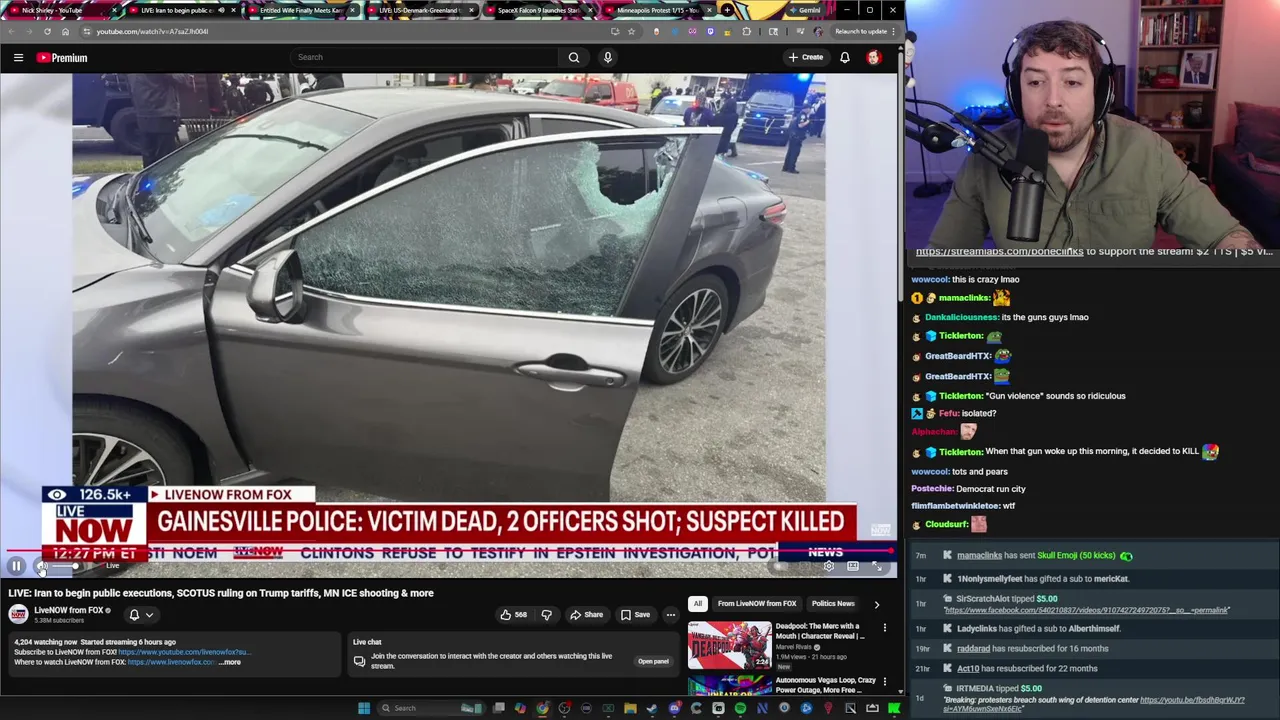Open the streamlabs.com/ponecliks support link
The image size is (1280, 720).
pyautogui.click(x=999, y=252)
